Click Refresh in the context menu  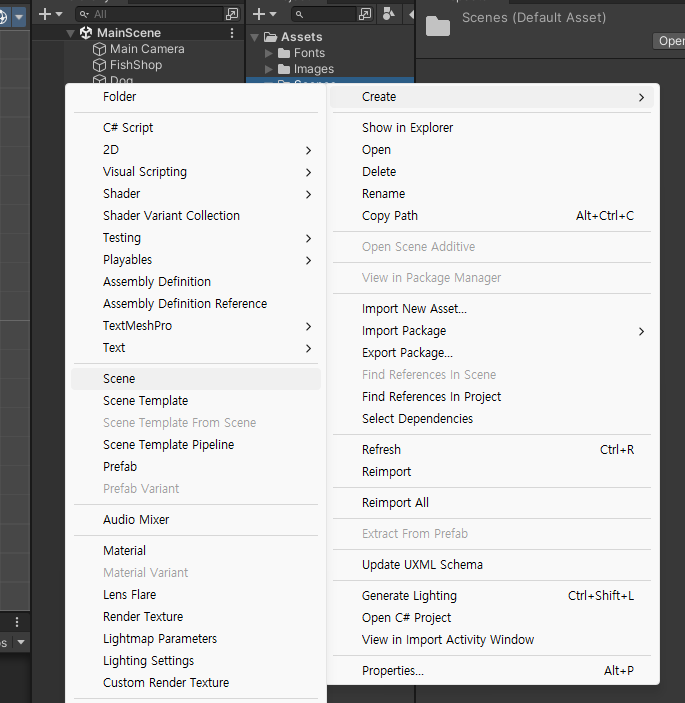492,450
